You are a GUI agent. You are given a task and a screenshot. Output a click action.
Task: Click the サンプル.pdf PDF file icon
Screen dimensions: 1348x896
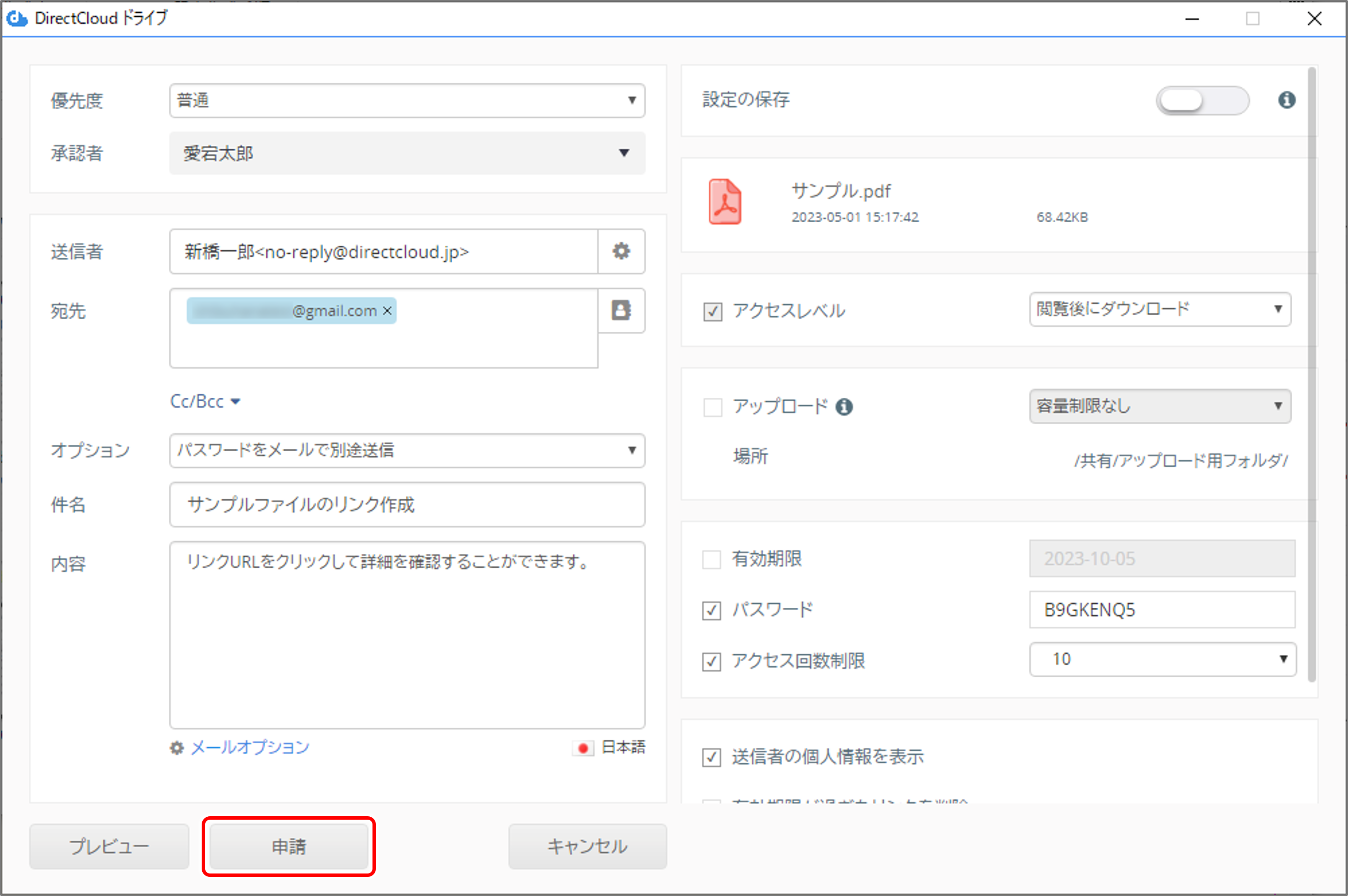pyautogui.click(x=725, y=201)
